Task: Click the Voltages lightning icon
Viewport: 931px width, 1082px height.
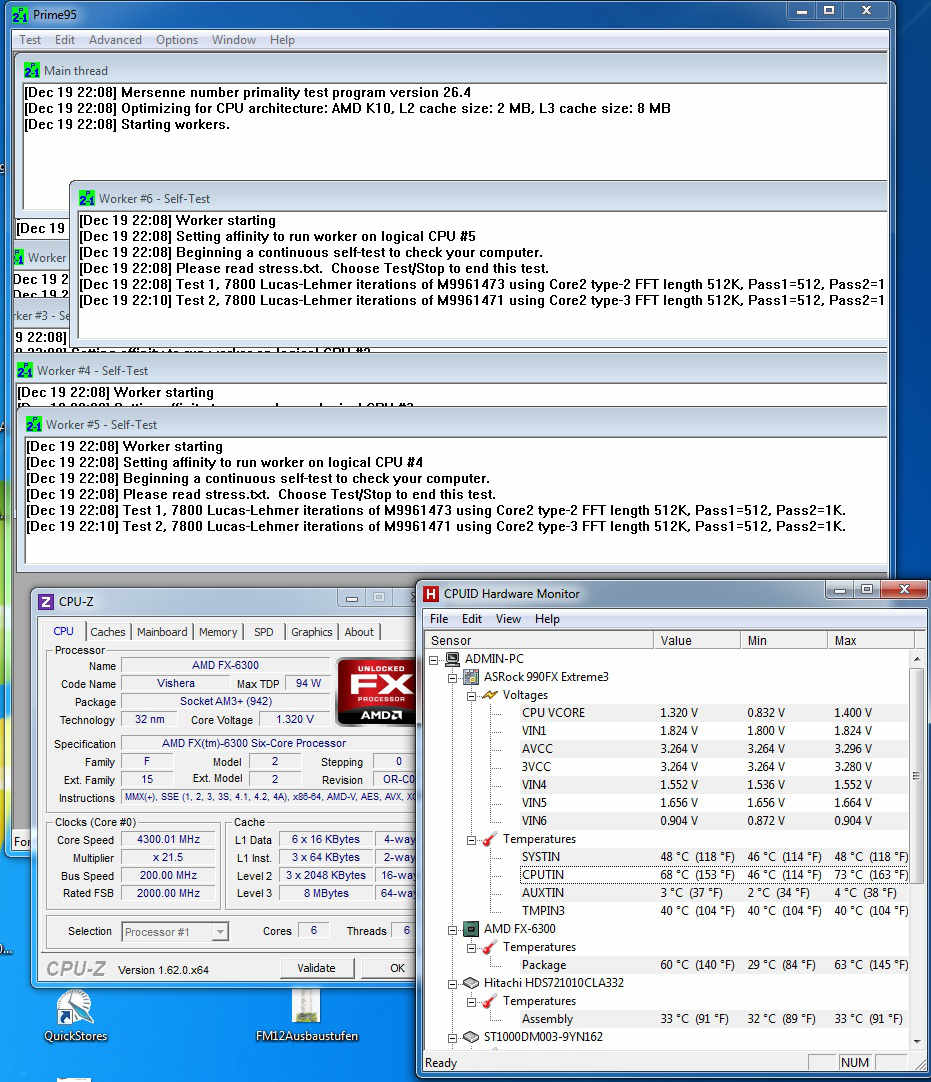Action: pyautogui.click(x=489, y=695)
